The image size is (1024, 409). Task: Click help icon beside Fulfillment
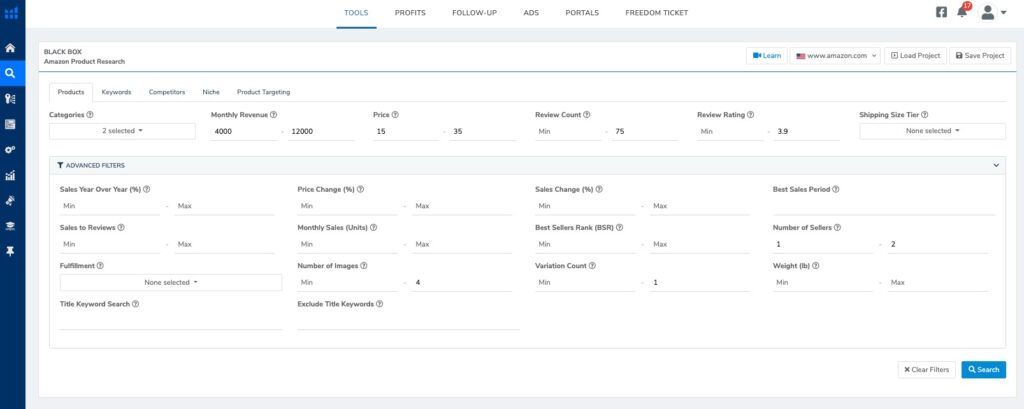point(101,266)
